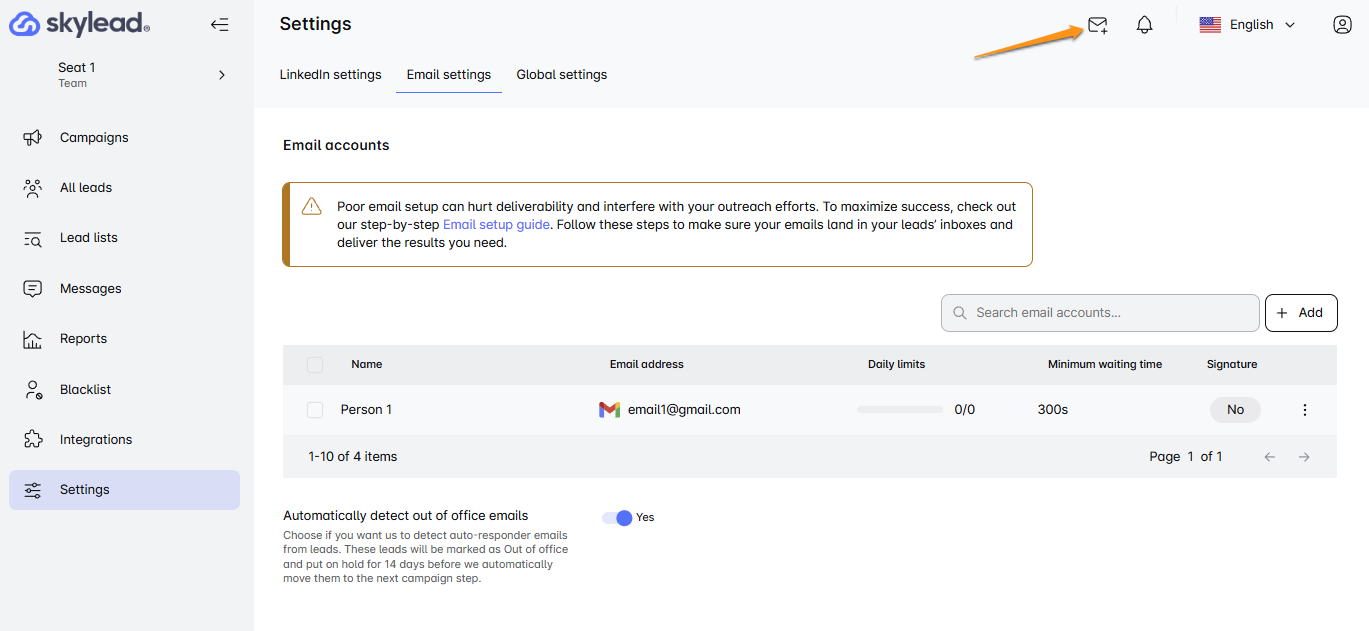Go to All leads page
Viewport: 1369px width, 631px height.
tap(86, 188)
